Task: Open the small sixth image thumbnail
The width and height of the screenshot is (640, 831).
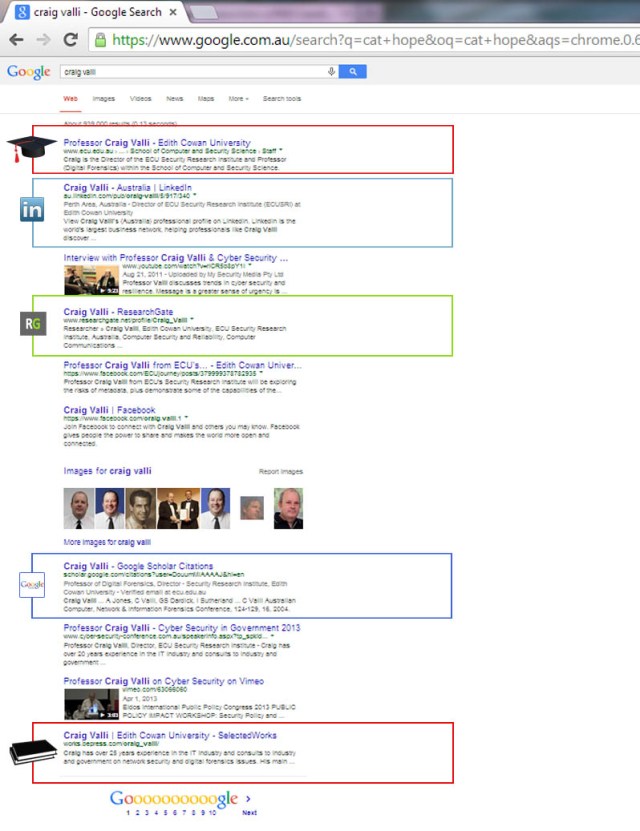Action: click(252, 508)
